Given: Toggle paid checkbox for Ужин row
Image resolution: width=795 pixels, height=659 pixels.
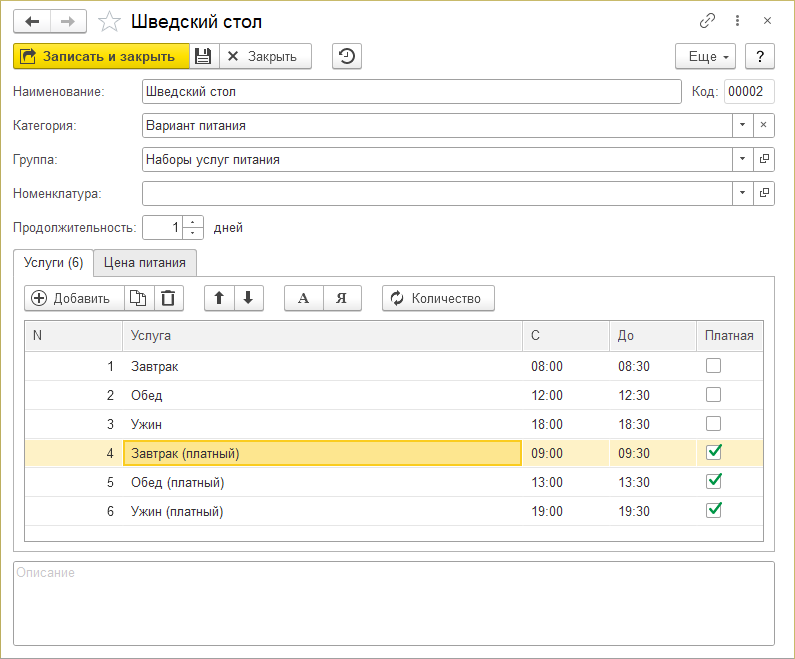Looking at the screenshot, I should click(x=713, y=424).
